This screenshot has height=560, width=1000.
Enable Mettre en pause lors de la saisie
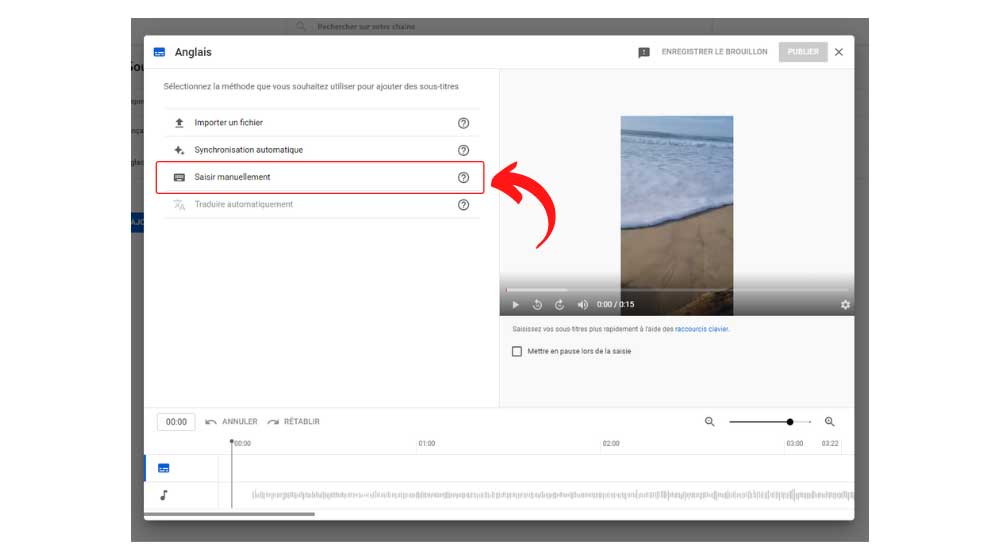[517, 351]
